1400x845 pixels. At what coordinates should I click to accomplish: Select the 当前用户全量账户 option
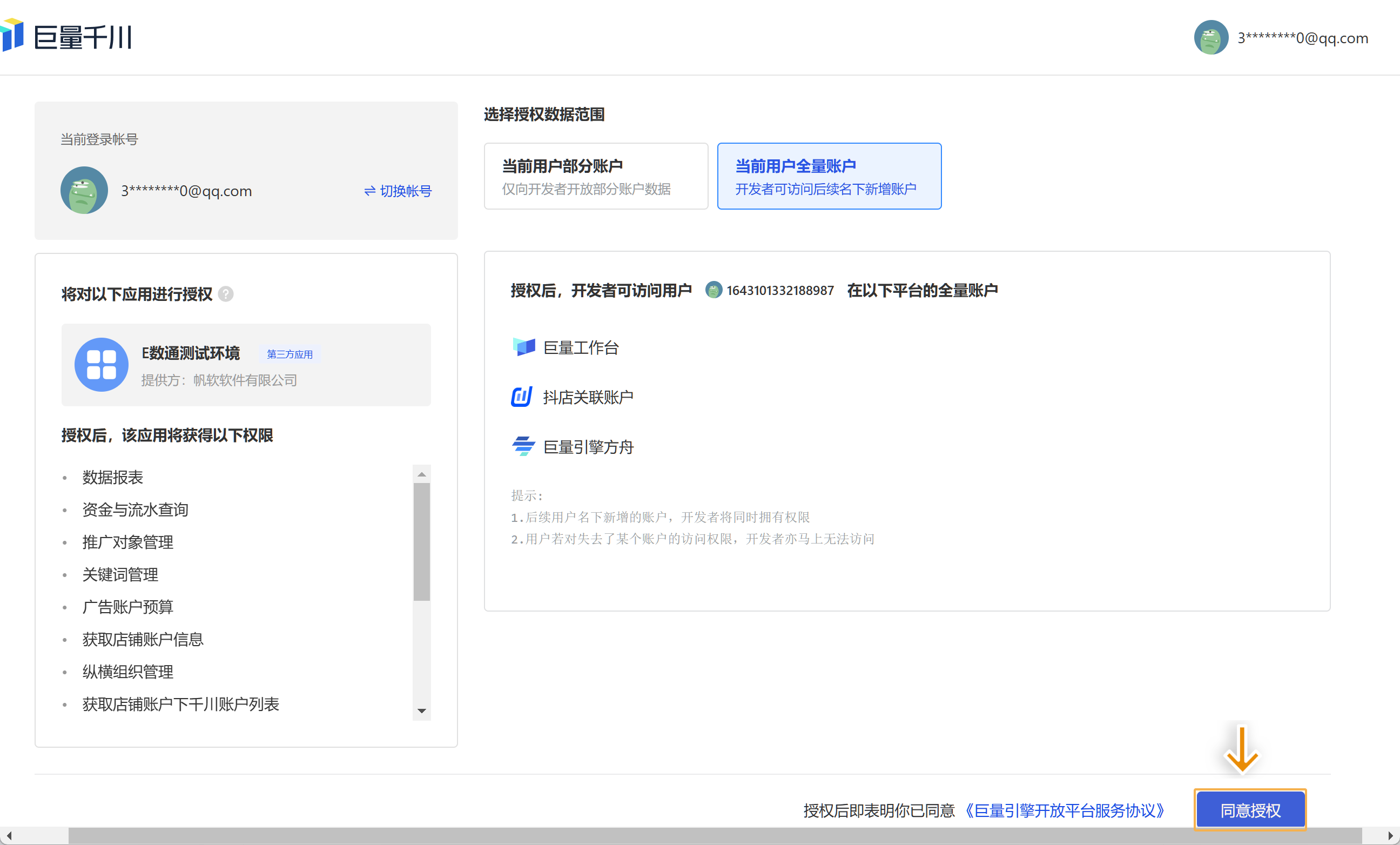pyautogui.click(x=829, y=176)
